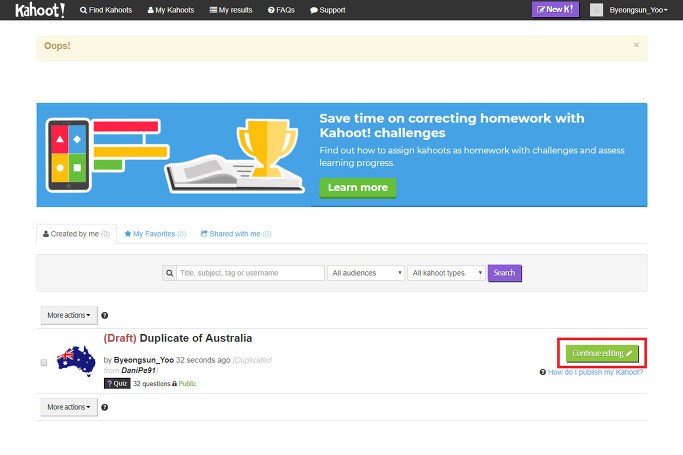683x455 pixels.
Task: Click the Kahoot! logo
Action: click(x=40, y=10)
